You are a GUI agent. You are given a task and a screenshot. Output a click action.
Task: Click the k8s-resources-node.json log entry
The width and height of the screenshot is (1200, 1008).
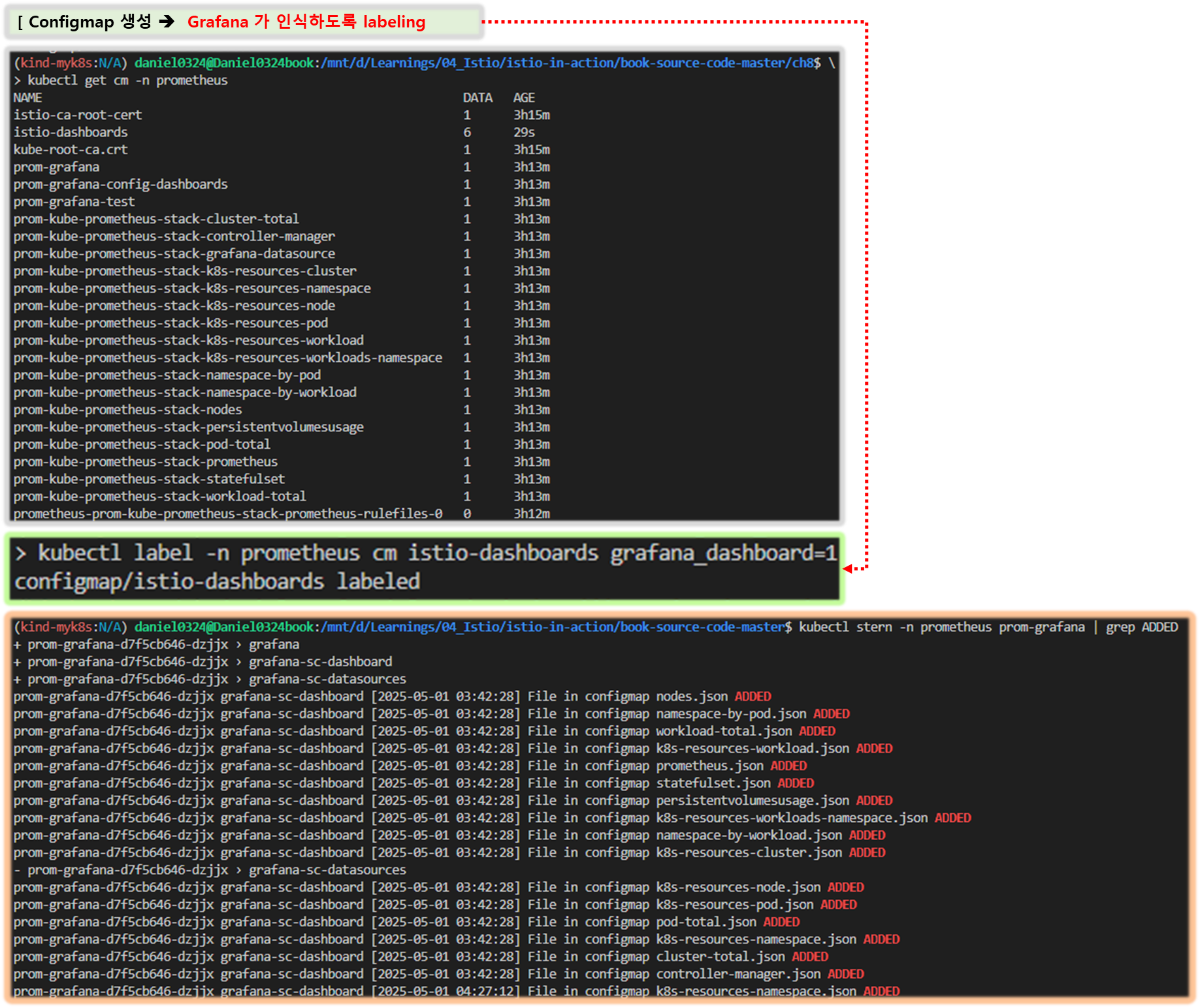[438, 887]
